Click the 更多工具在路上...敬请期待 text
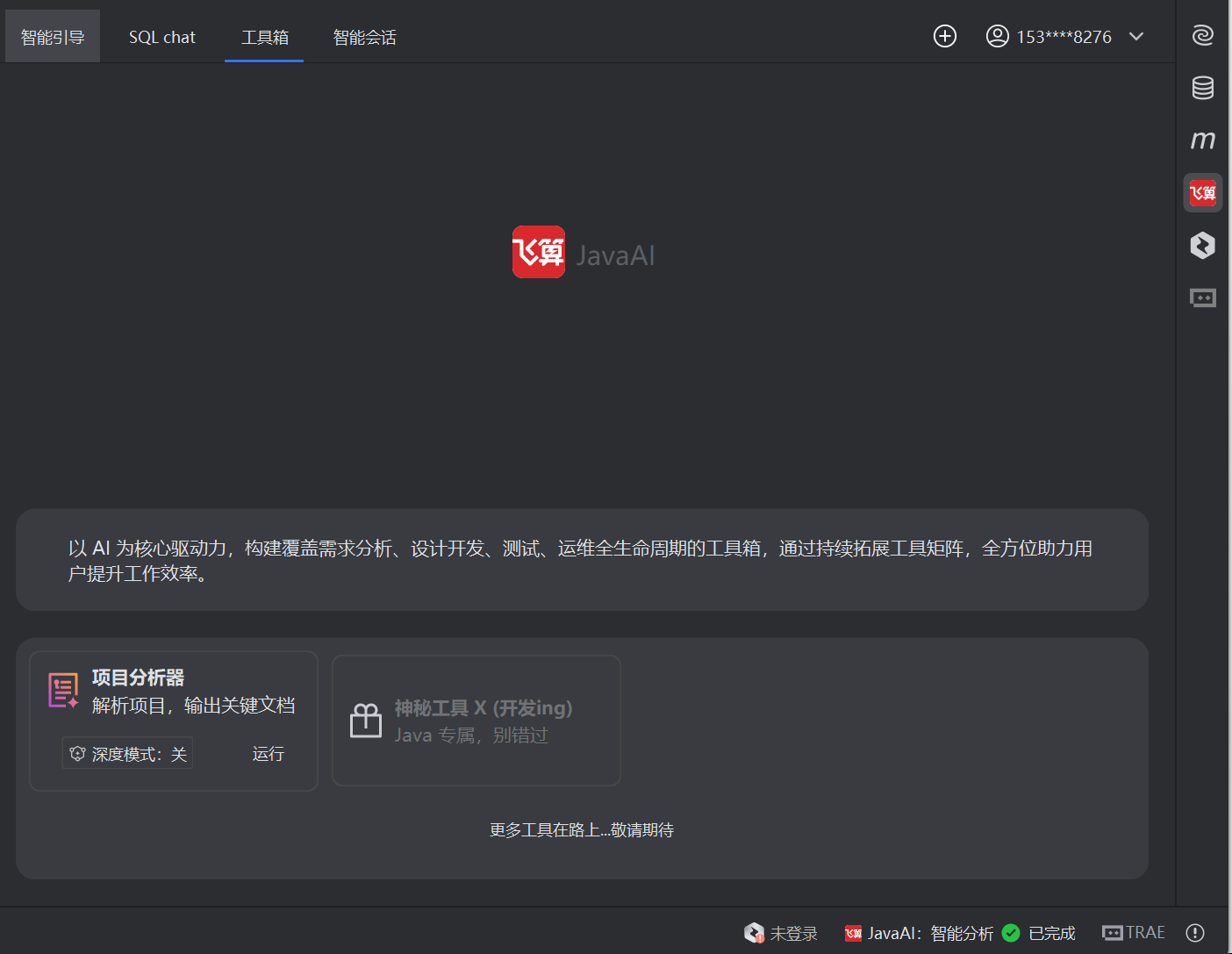1232x954 pixels. (582, 830)
